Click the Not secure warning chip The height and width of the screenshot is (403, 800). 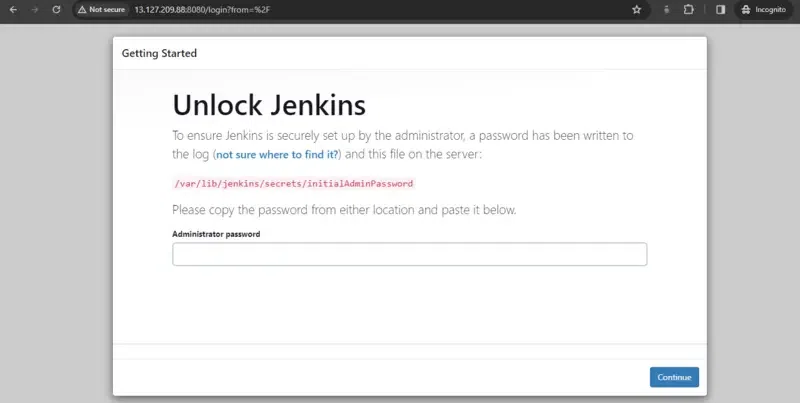point(100,9)
